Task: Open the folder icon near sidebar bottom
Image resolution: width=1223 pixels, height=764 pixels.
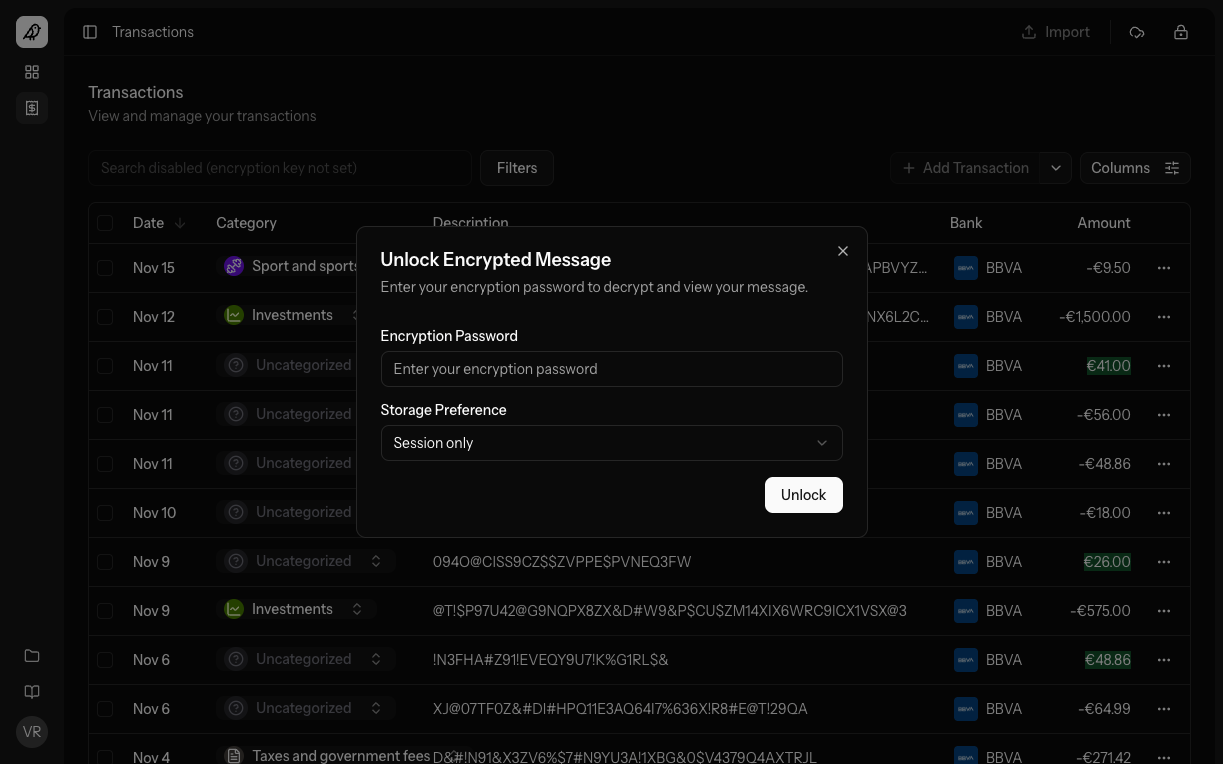Action: (31, 655)
